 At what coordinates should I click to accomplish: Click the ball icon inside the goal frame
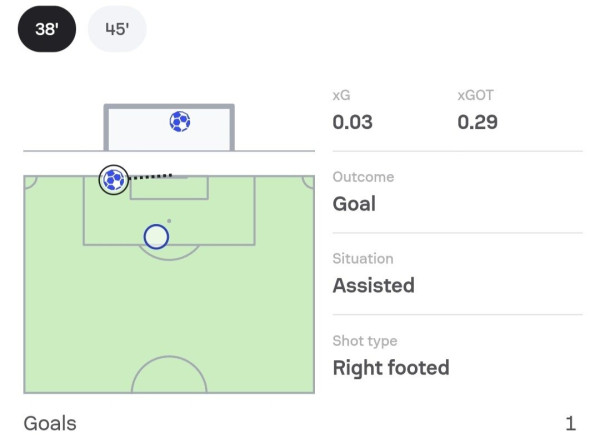click(x=180, y=122)
